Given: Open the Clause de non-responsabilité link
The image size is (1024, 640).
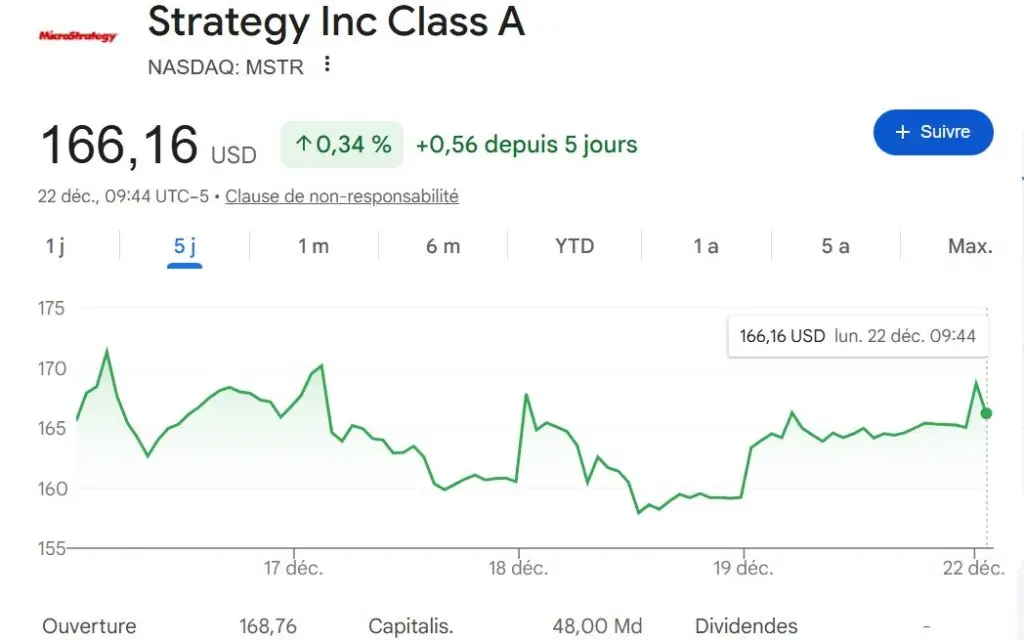Looking at the screenshot, I should tap(341, 196).
